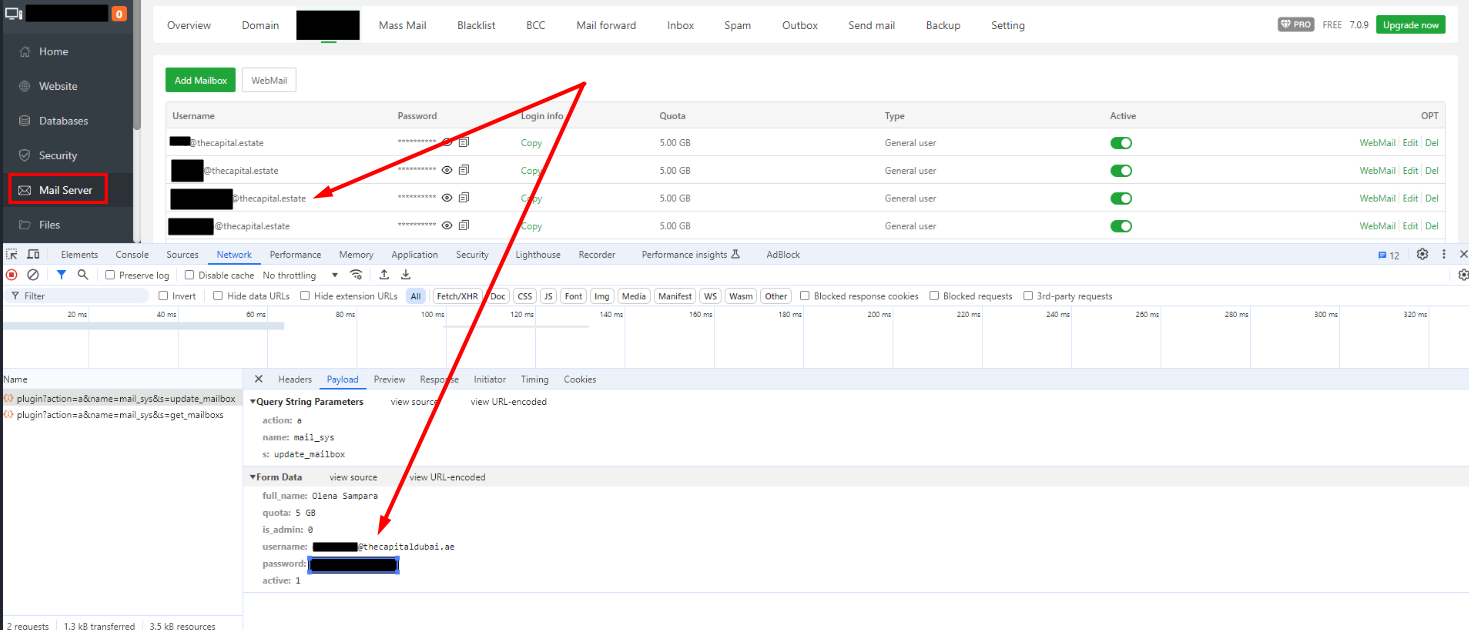This screenshot has width=1469, height=630.
Task: Collapse the Query String Parameters section
Action: 253,402
